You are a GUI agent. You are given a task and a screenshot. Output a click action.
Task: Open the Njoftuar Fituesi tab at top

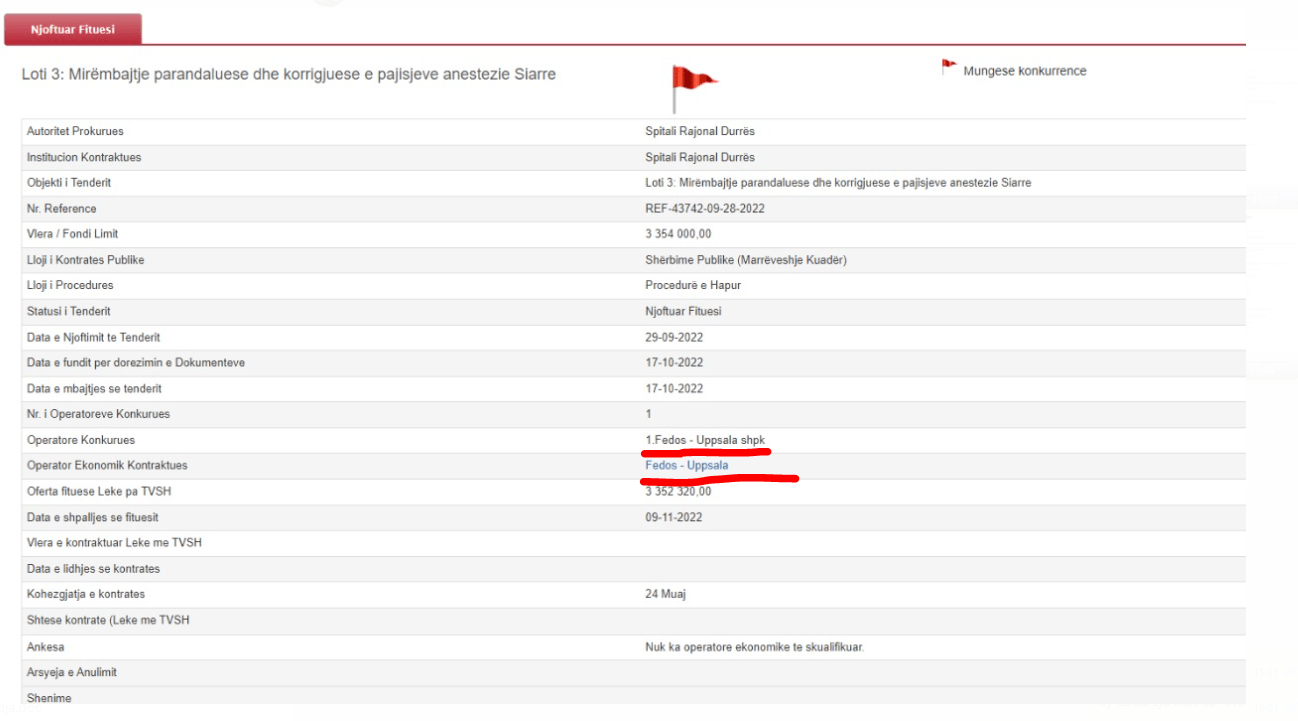click(x=73, y=30)
